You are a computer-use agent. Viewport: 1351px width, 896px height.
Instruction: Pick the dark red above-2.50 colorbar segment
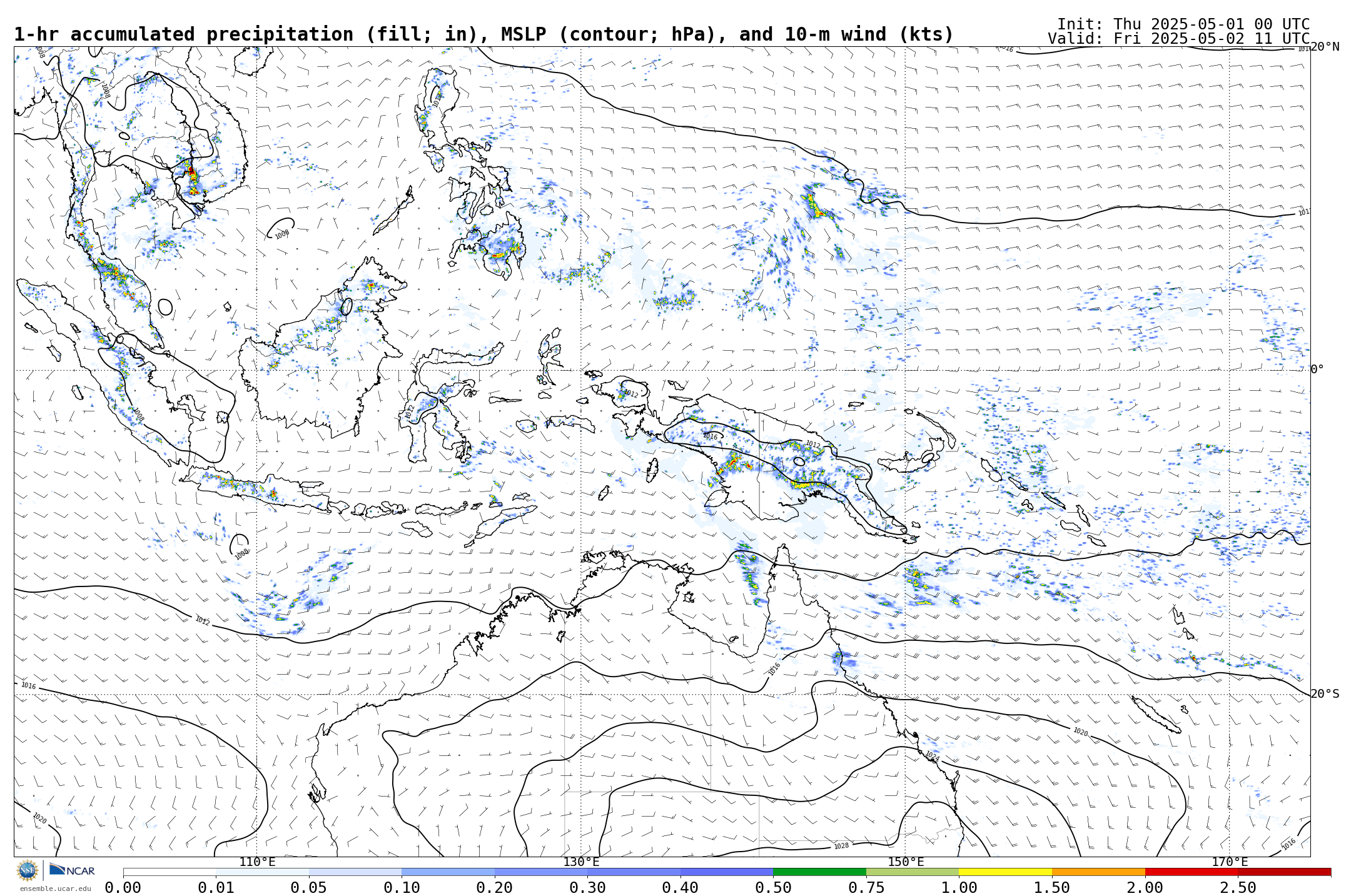point(1284,872)
